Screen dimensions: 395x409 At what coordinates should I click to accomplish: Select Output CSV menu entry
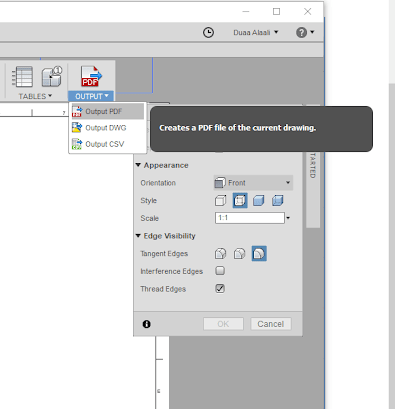[x=108, y=144]
